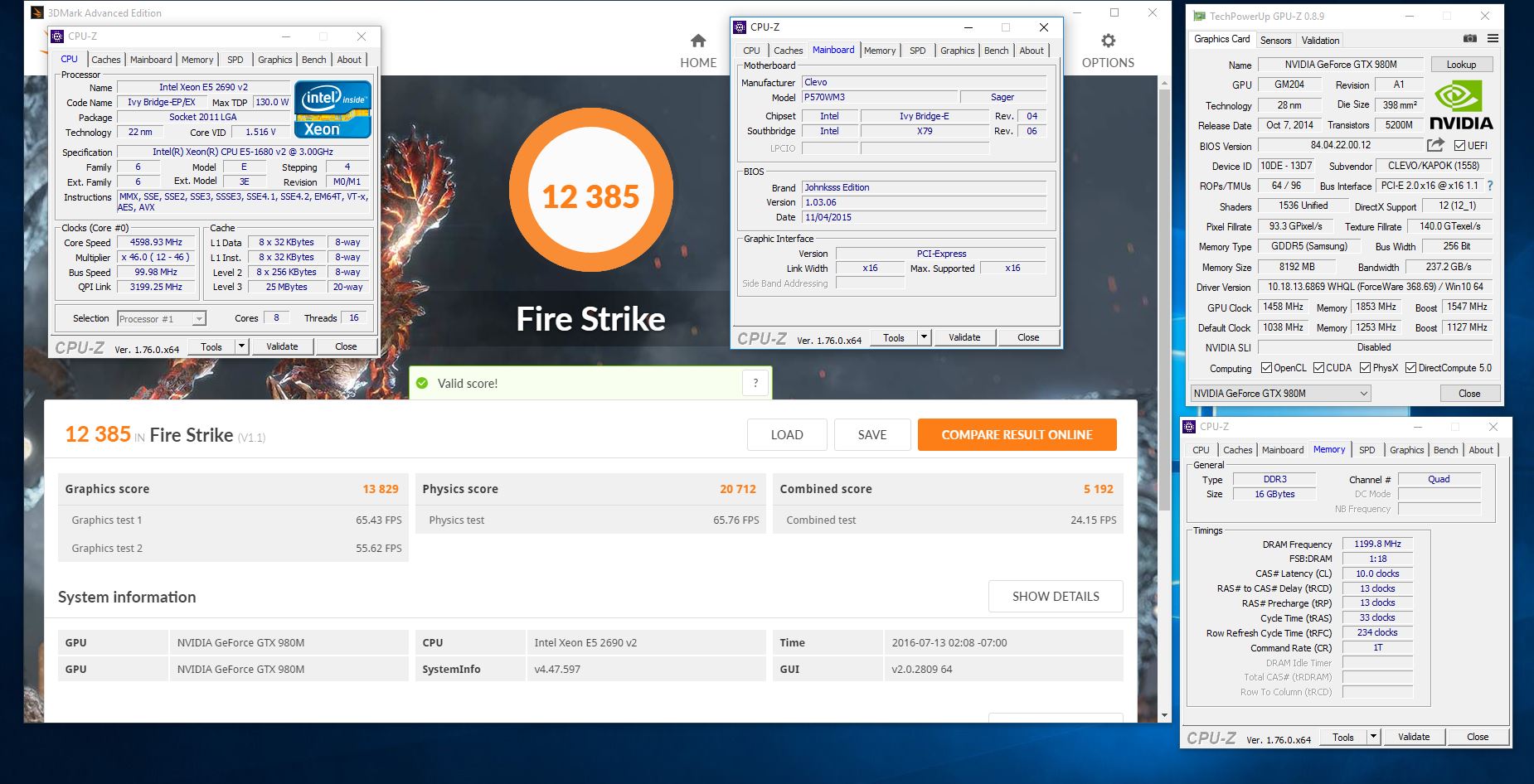The width and height of the screenshot is (1534, 784).
Task: Click Core Speed value 4598.93 MHz
Action: click(x=156, y=242)
